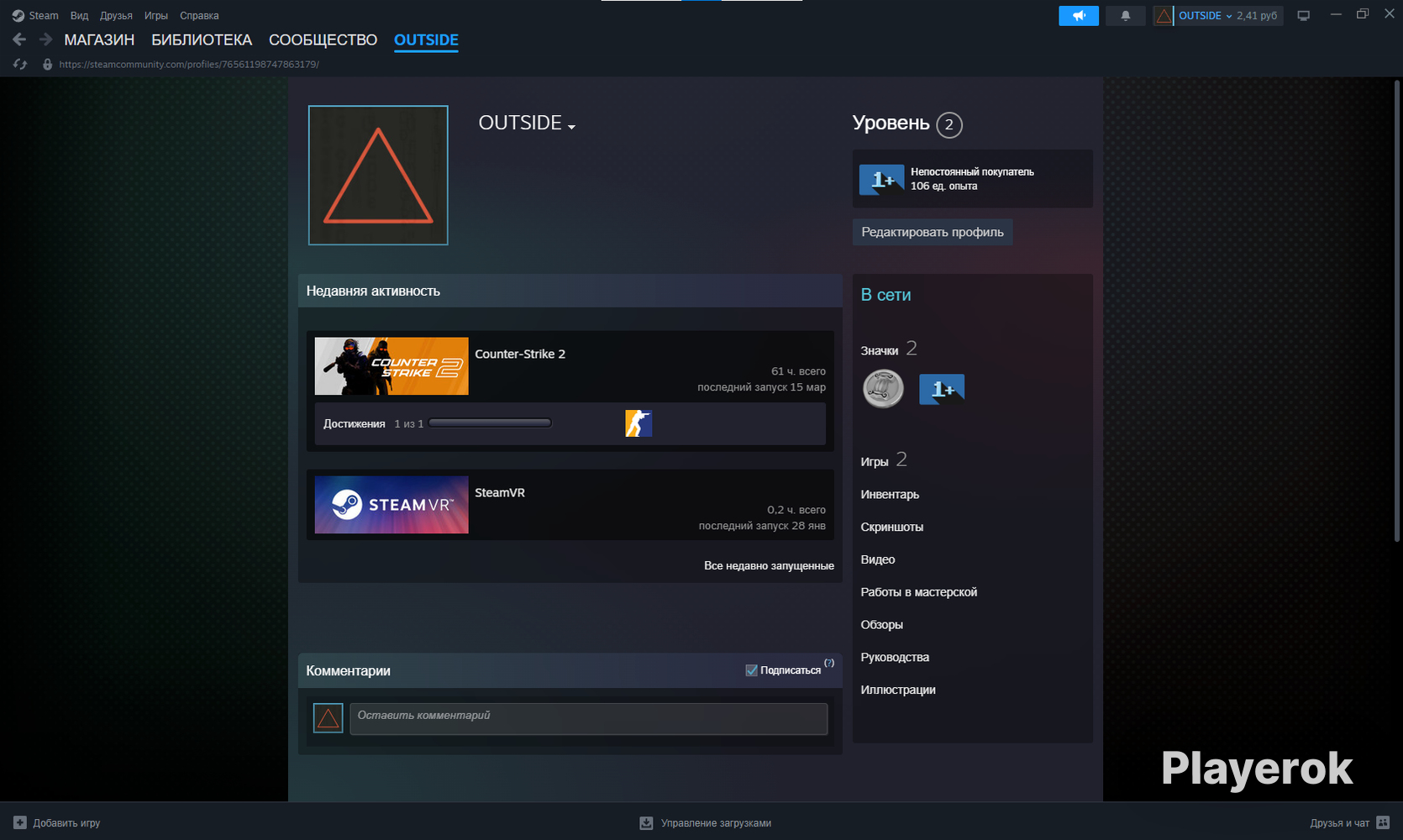Open the Обзоры link
Image resolution: width=1403 pixels, height=840 pixels.
882,625
